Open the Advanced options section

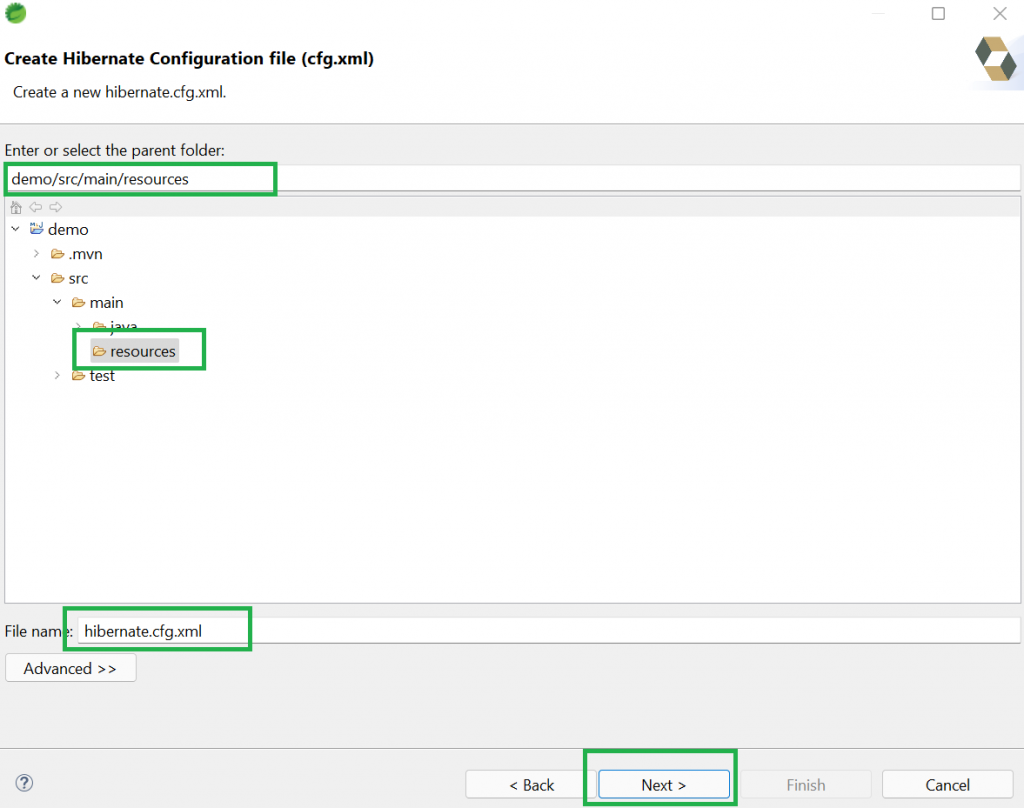click(x=71, y=668)
